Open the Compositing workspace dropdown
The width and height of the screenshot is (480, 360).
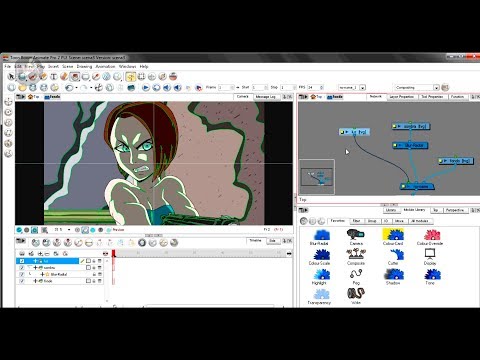tap(436, 88)
